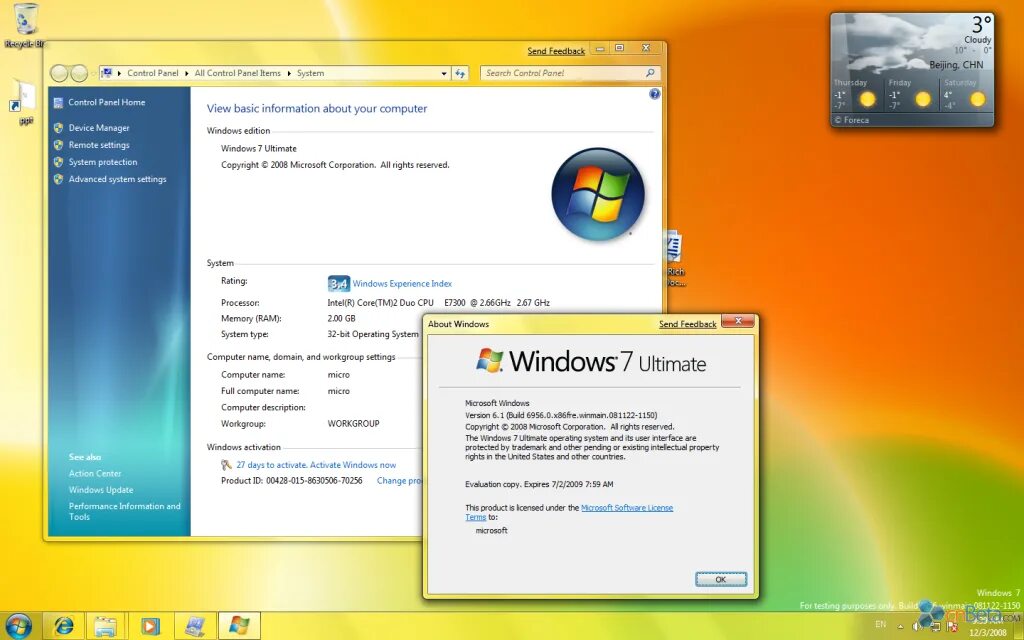This screenshot has width=1024, height=640.
Task: Open Windows Explorer from the taskbar
Action: point(105,626)
